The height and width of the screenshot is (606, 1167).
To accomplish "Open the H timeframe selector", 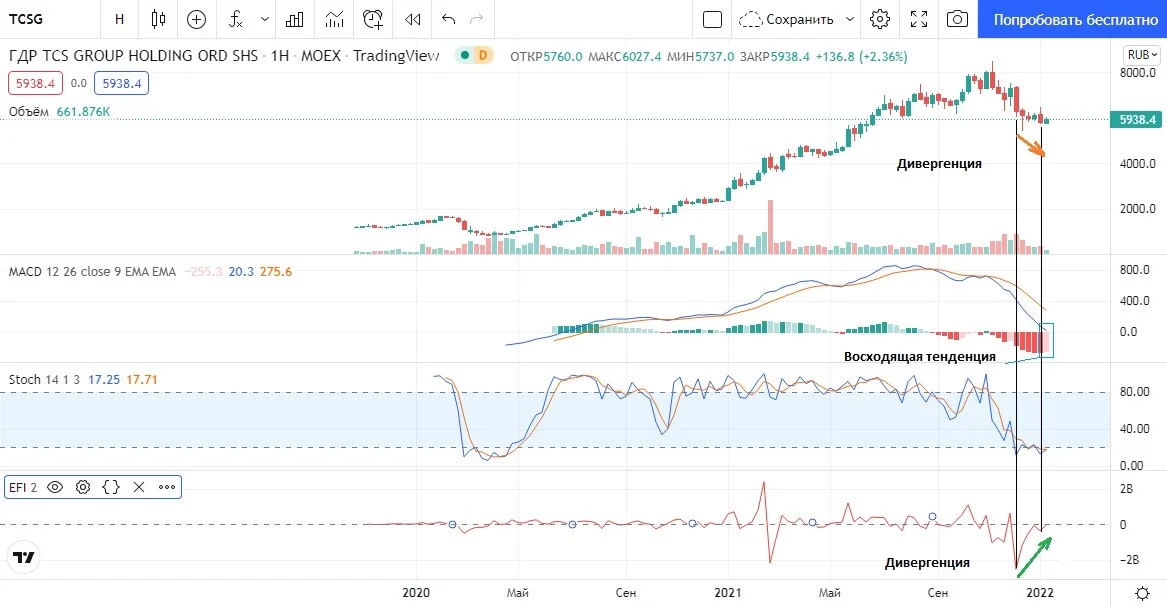I will pyautogui.click(x=119, y=19).
